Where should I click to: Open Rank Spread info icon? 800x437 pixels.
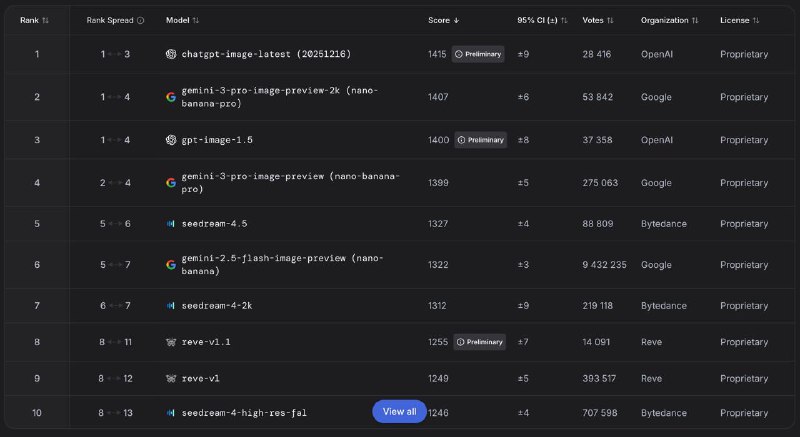[x=140, y=20]
